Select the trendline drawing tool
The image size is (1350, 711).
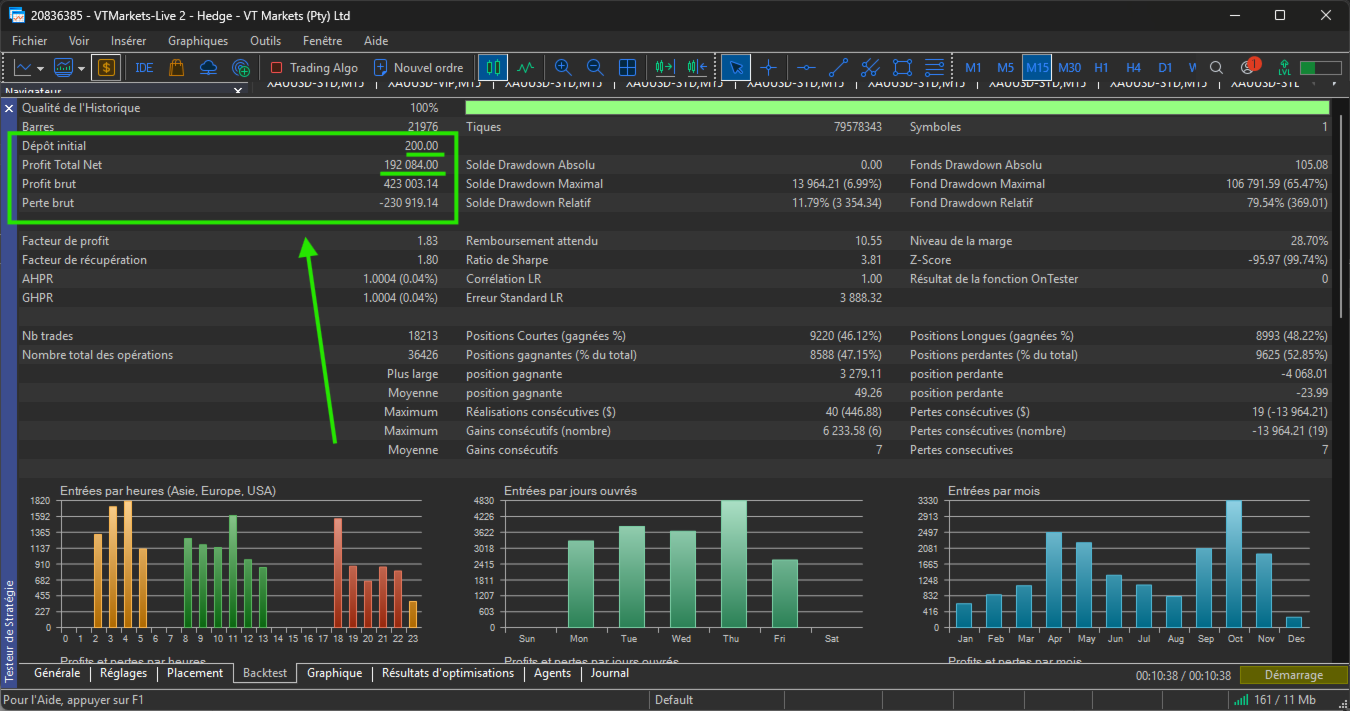click(838, 68)
